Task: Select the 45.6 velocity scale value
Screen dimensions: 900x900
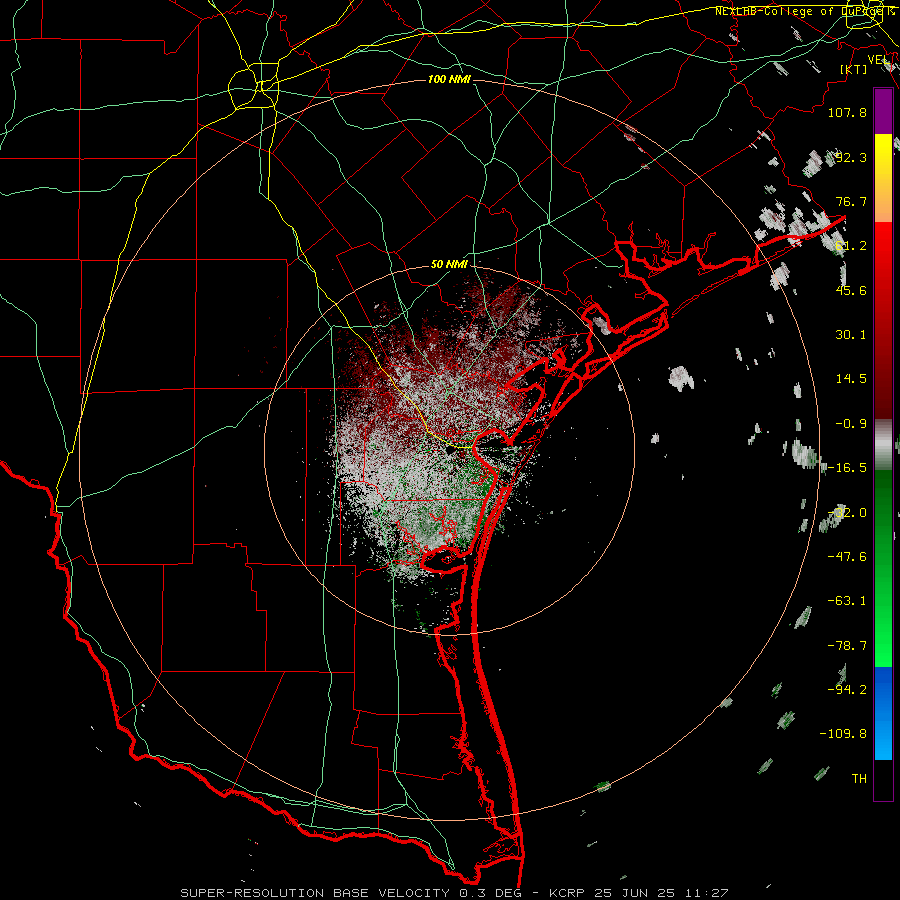Action: [x=851, y=290]
